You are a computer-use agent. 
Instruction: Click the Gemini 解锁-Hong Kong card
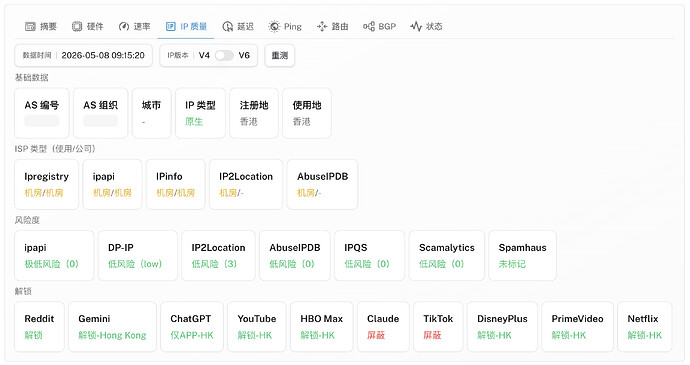point(112,327)
